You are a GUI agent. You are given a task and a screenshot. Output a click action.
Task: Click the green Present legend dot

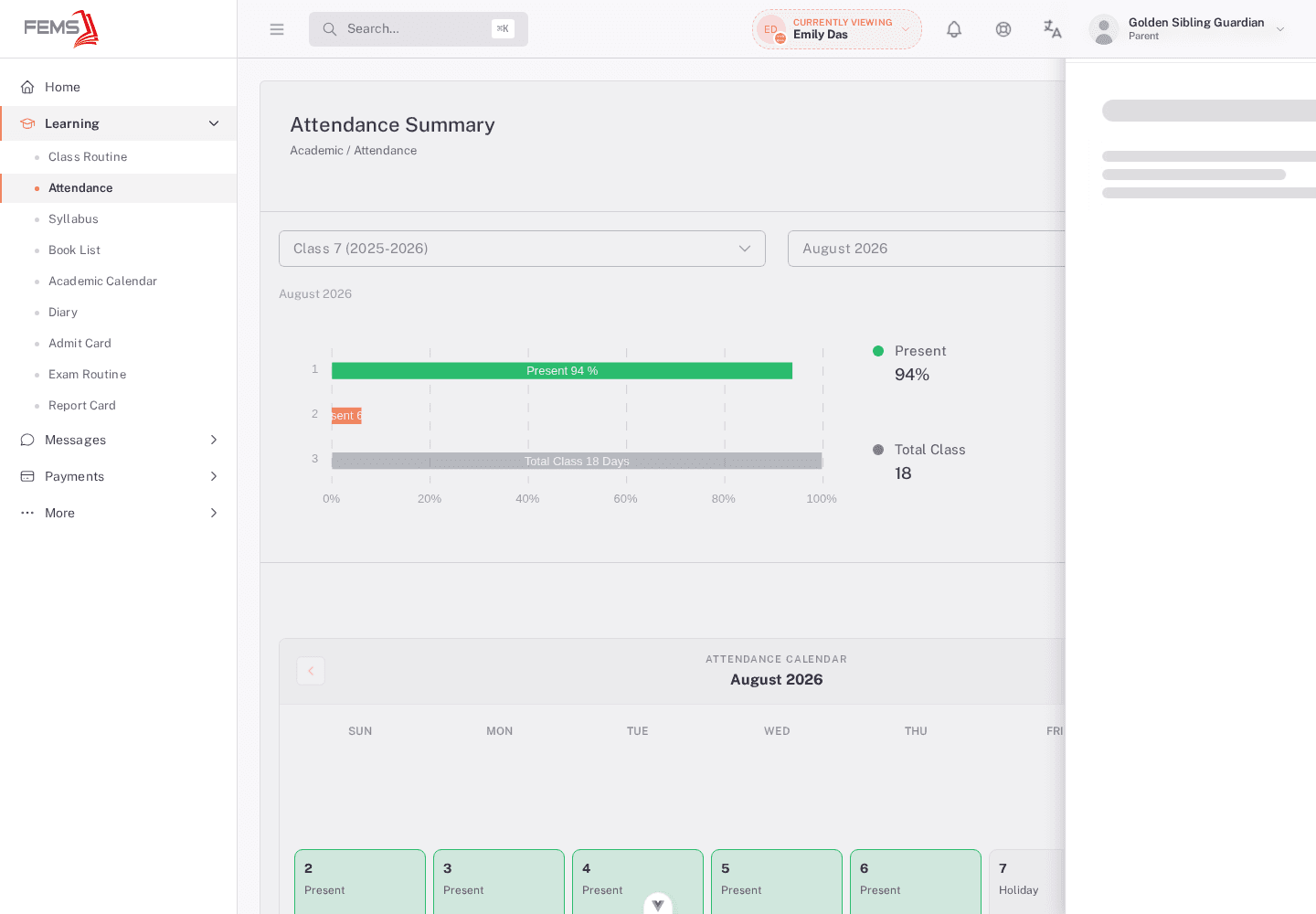878,351
